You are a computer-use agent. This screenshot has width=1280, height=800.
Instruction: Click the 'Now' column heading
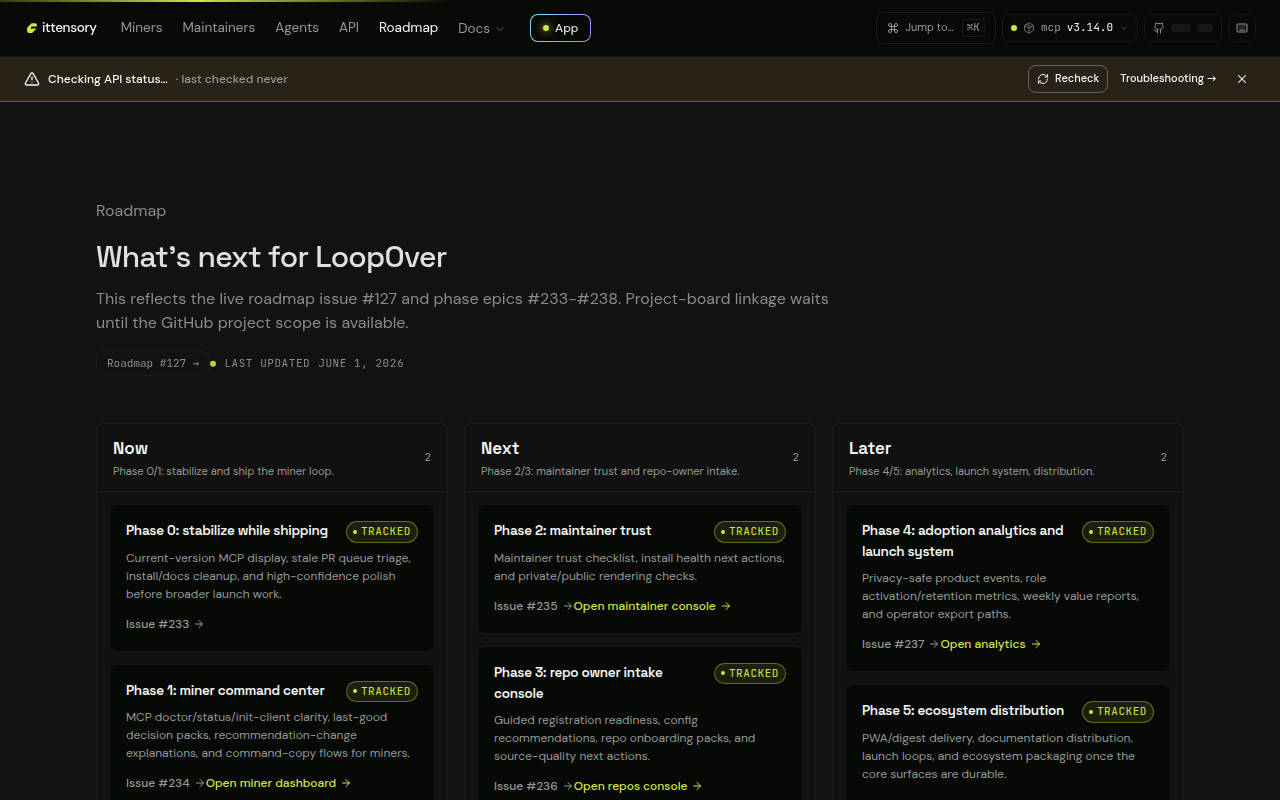point(130,448)
